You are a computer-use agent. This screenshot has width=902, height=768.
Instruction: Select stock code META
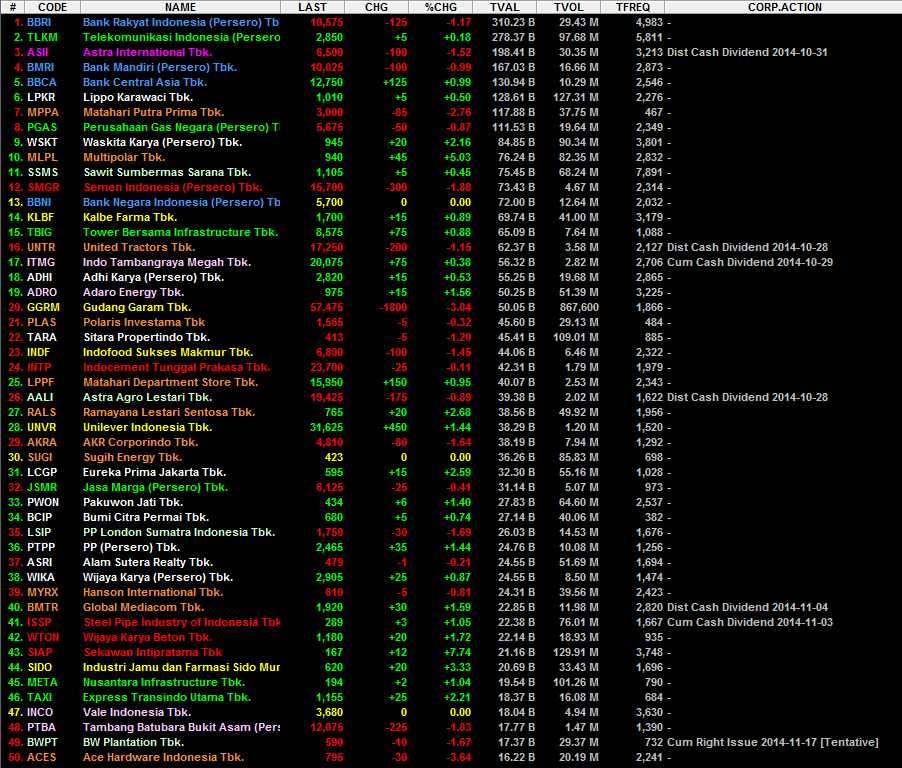[42, 682]
